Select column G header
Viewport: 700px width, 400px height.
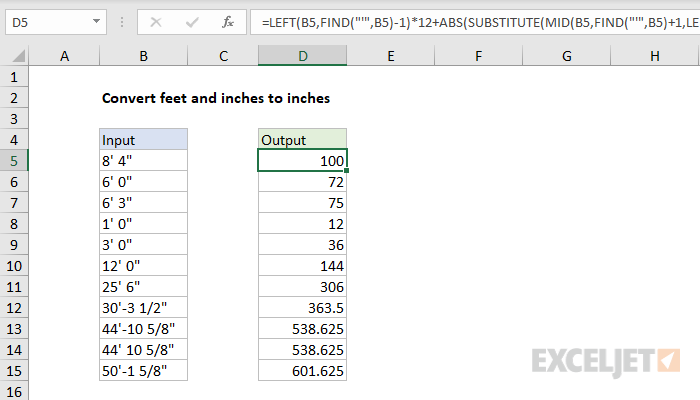pyautogui.click(x=566, y=56)
